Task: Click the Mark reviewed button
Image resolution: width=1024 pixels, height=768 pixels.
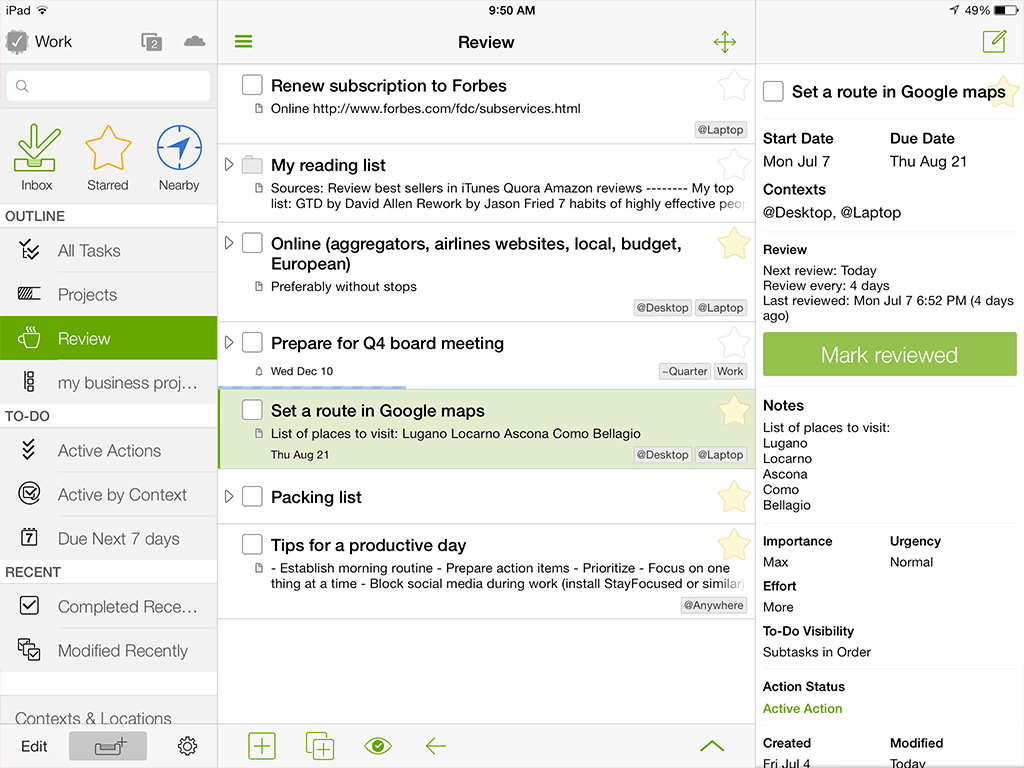Action: [x=889, y=355]
